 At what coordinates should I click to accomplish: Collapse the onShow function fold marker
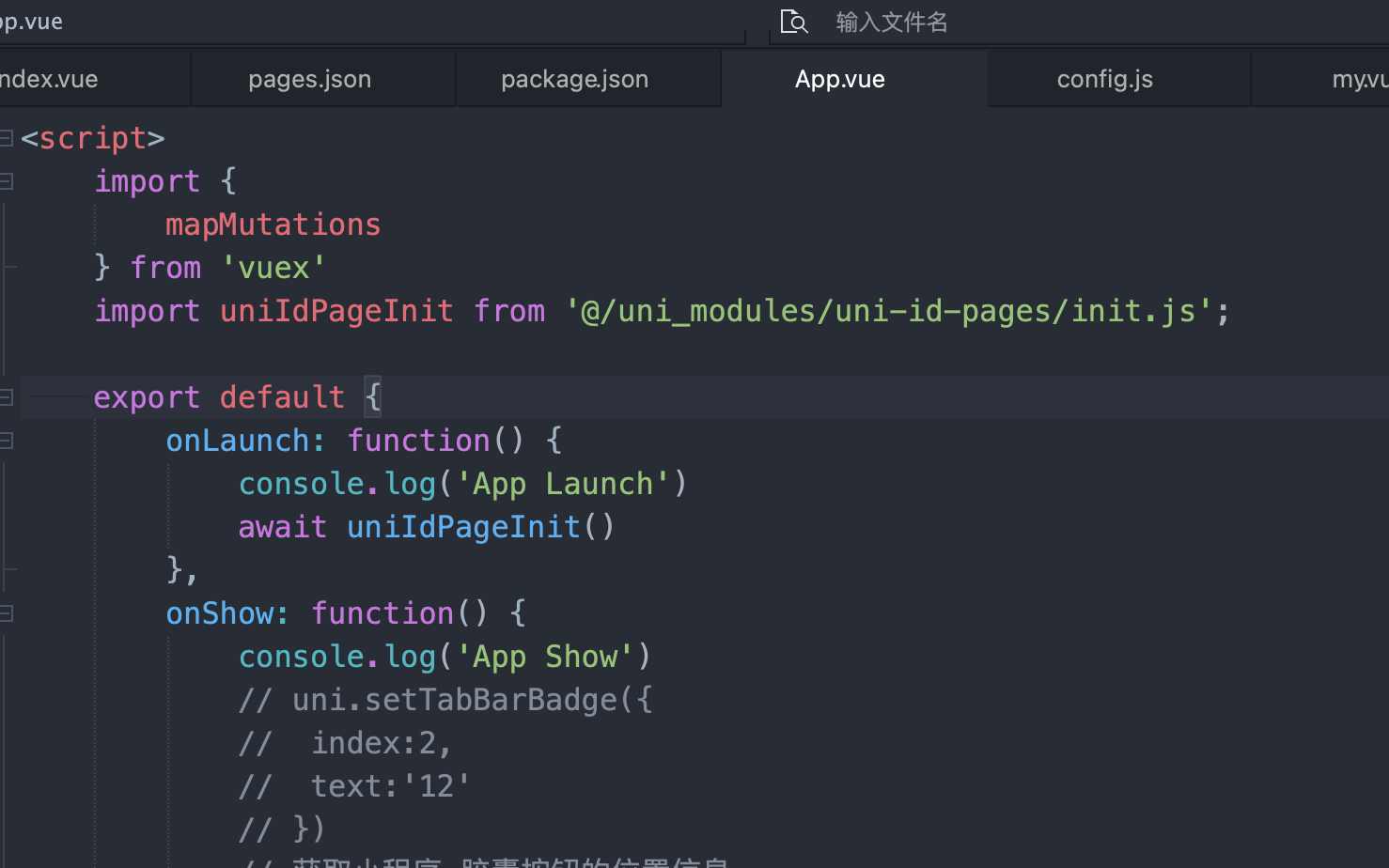7,613
